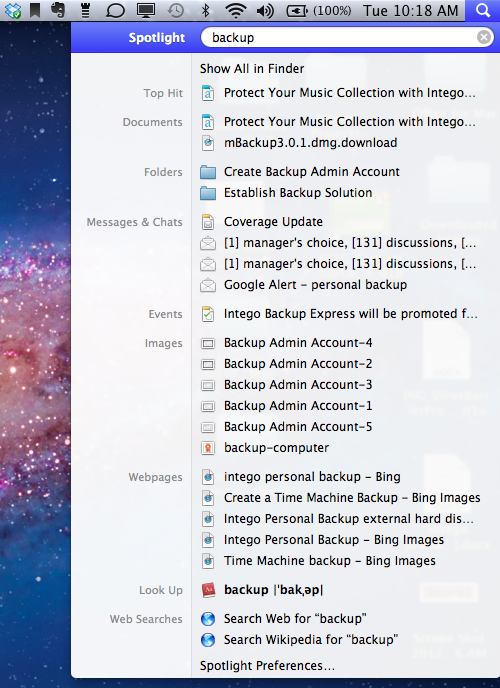
Task: Clear the search field with X button
Action: click(x=484, y=37)
